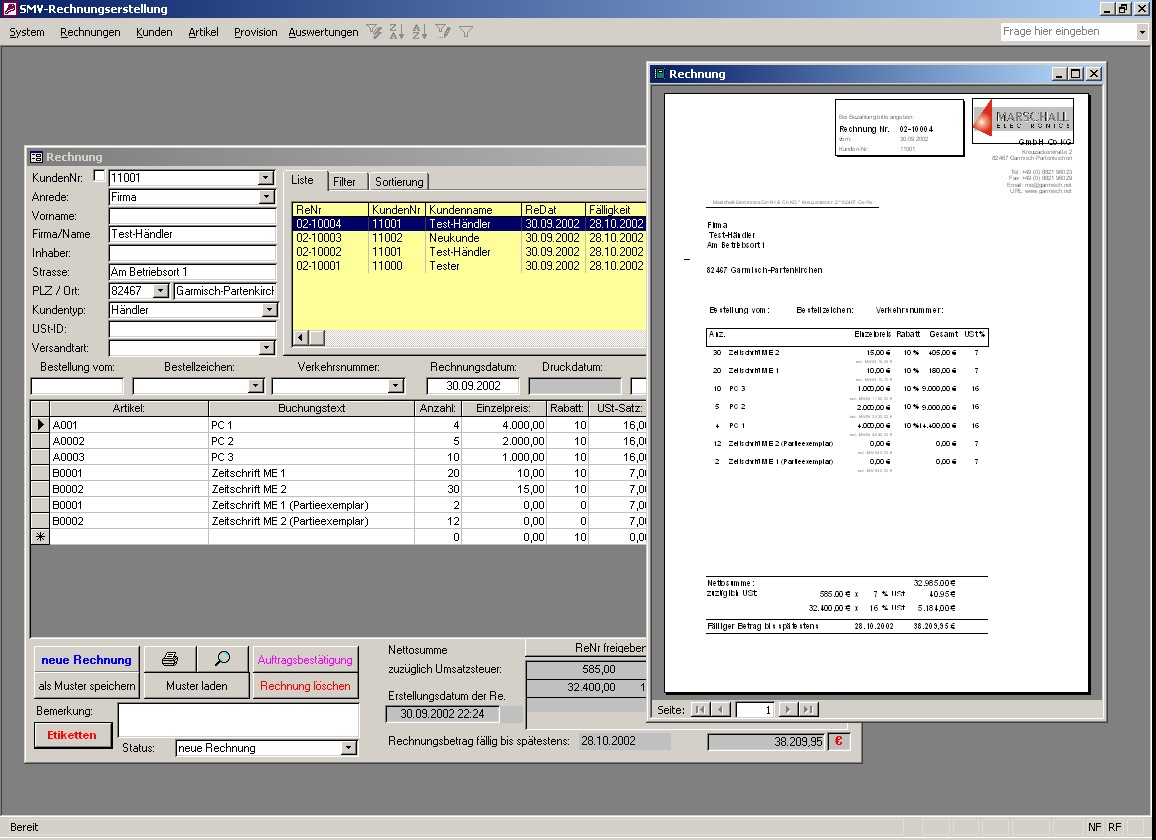
Task: Click the Rechnungsdatum field 30.09.2002
Action: (473, 386)
